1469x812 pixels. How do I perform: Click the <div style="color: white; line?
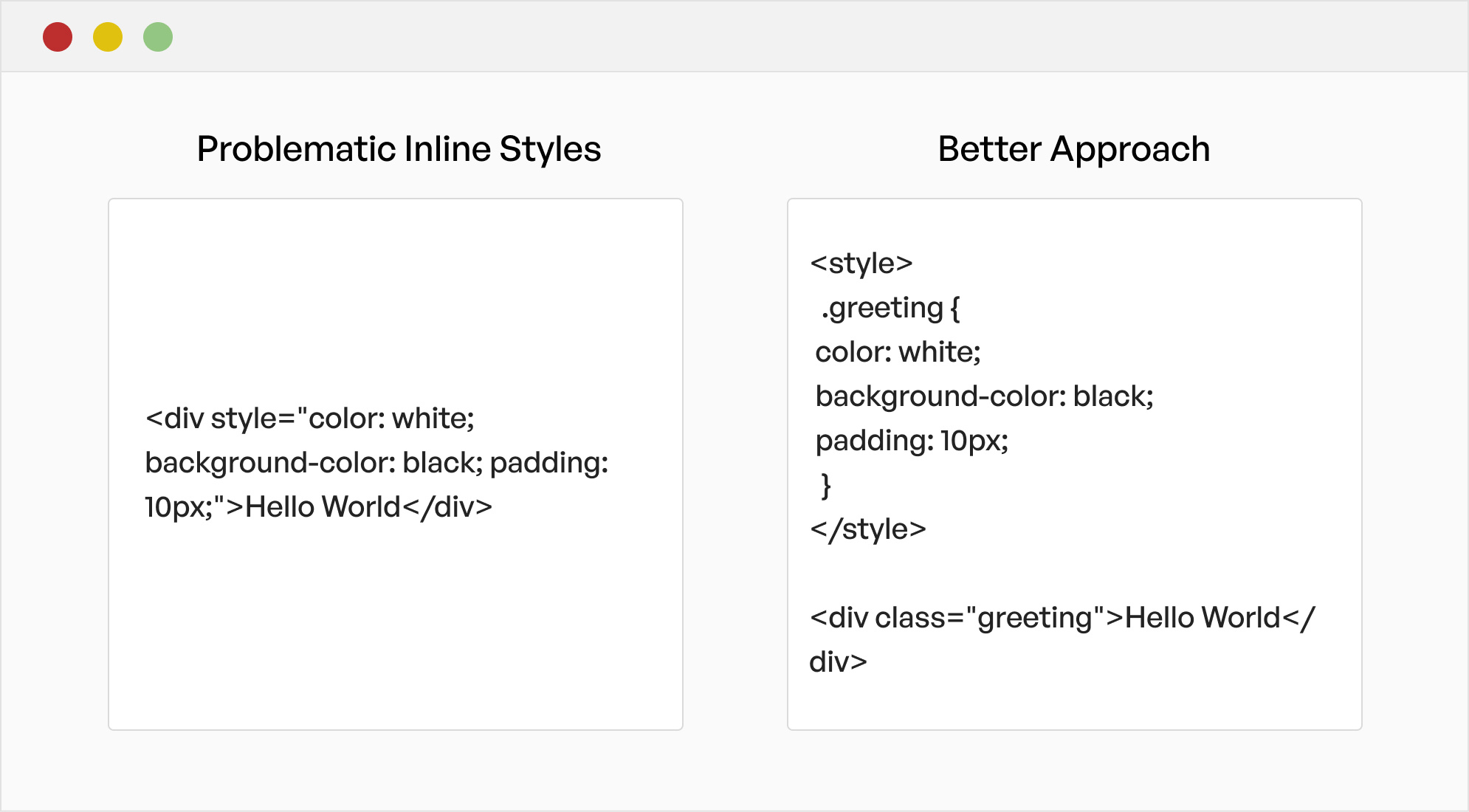310,419
